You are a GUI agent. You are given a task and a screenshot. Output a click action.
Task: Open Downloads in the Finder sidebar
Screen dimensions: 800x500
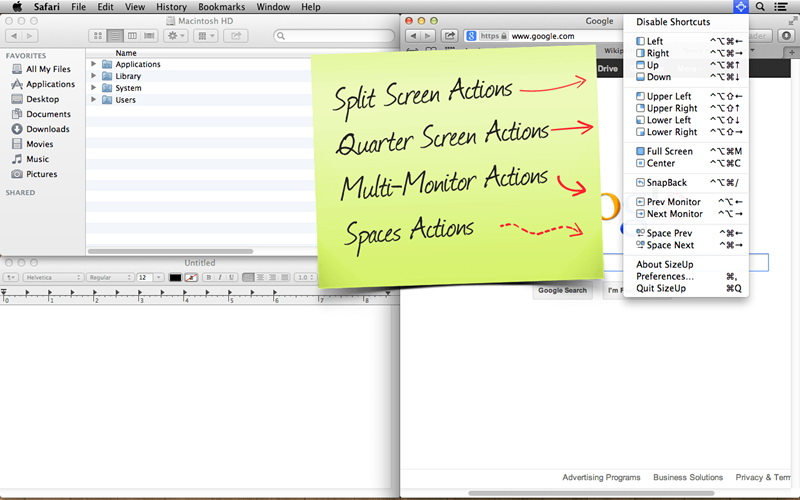(x=47, y=129)
